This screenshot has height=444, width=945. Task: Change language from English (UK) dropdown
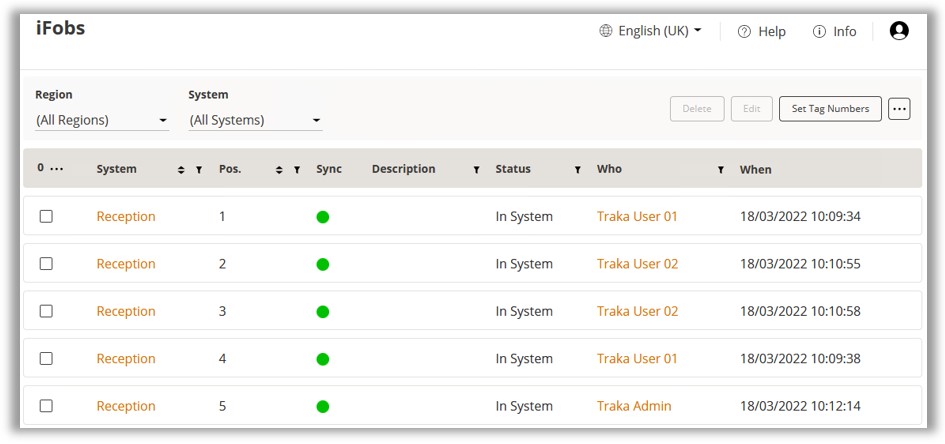[x=651, y=31]
